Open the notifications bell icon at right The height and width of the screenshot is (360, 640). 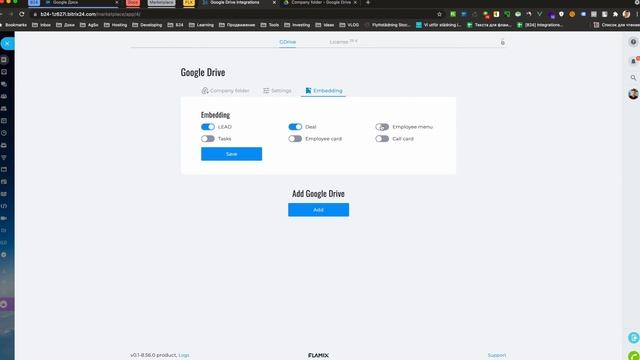click(633, 61)
